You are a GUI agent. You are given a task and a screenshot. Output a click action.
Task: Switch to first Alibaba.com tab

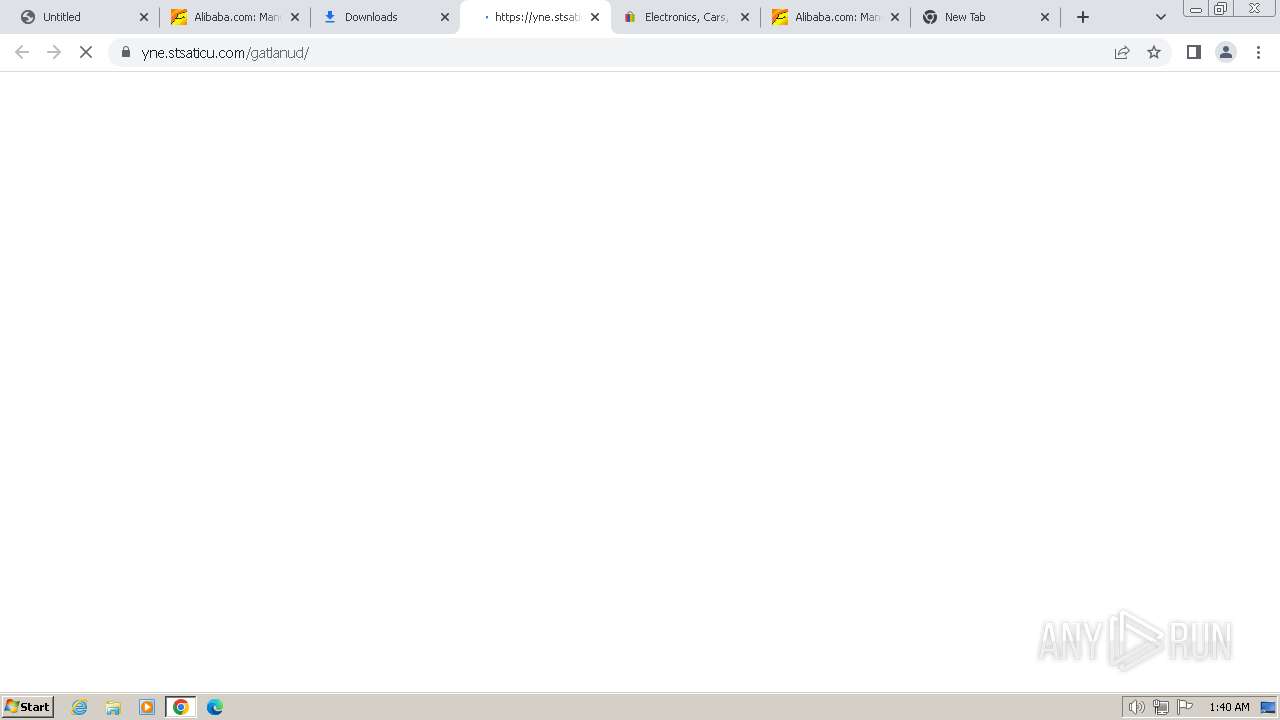[235, 17]
